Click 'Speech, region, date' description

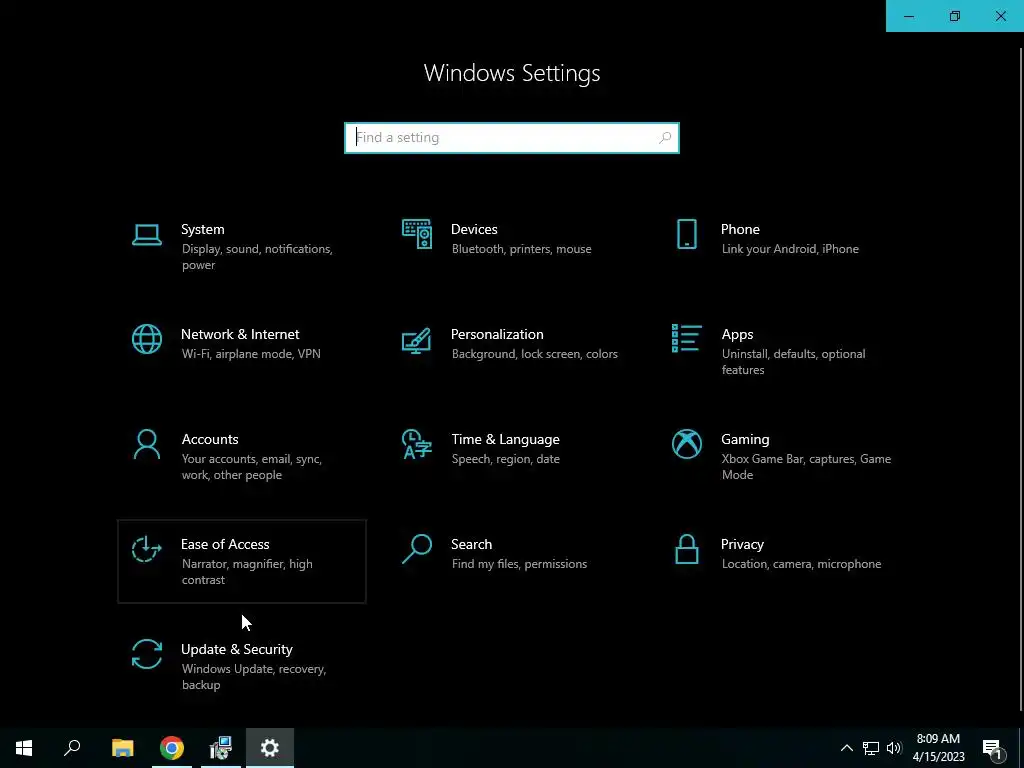tap(505, 459)
